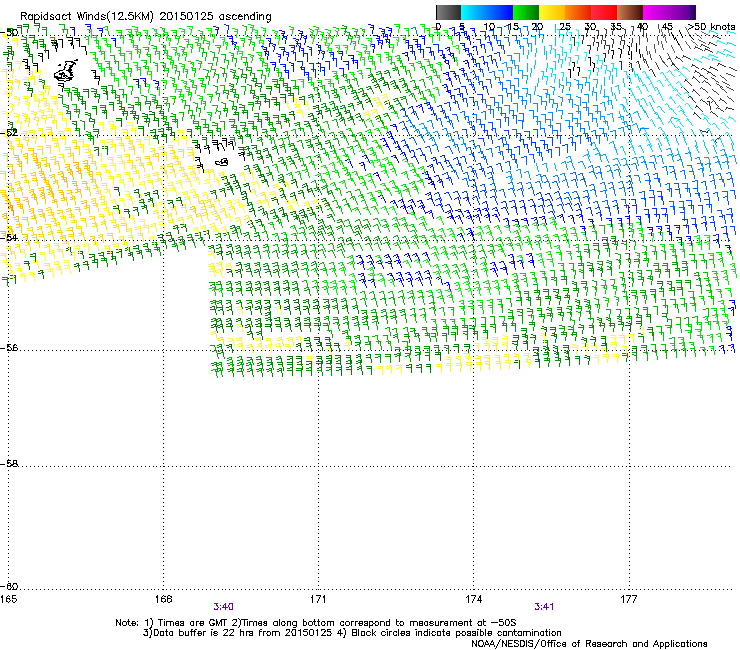Click the latitude label '-60'

coord(9,586)
